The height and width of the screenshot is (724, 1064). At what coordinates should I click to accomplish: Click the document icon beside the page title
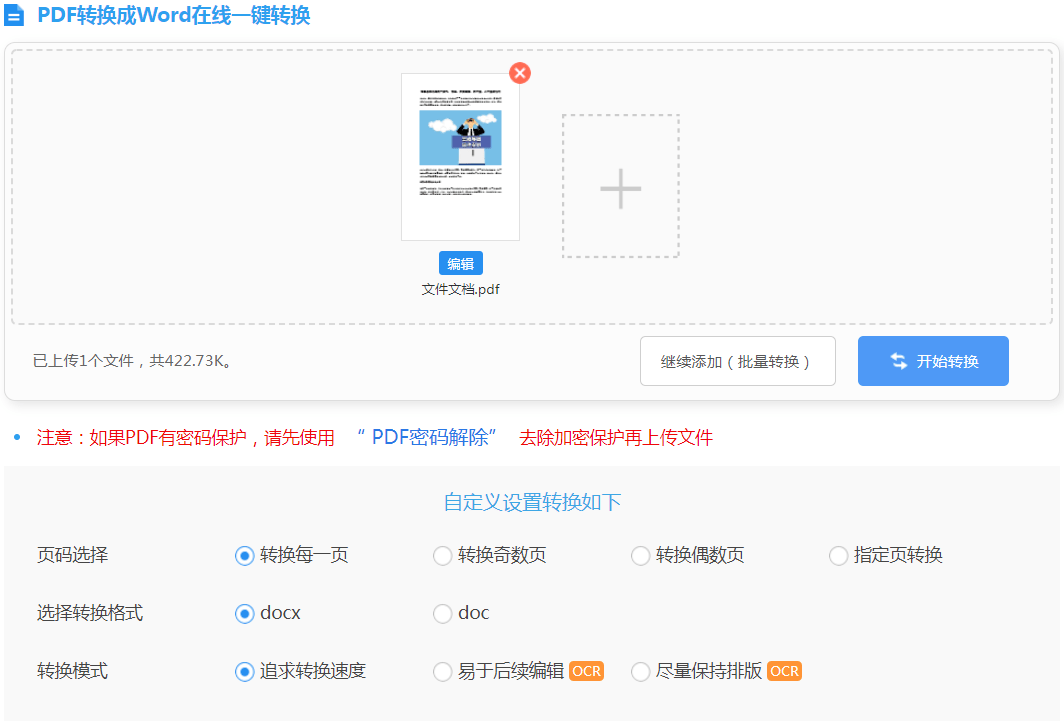14,15
